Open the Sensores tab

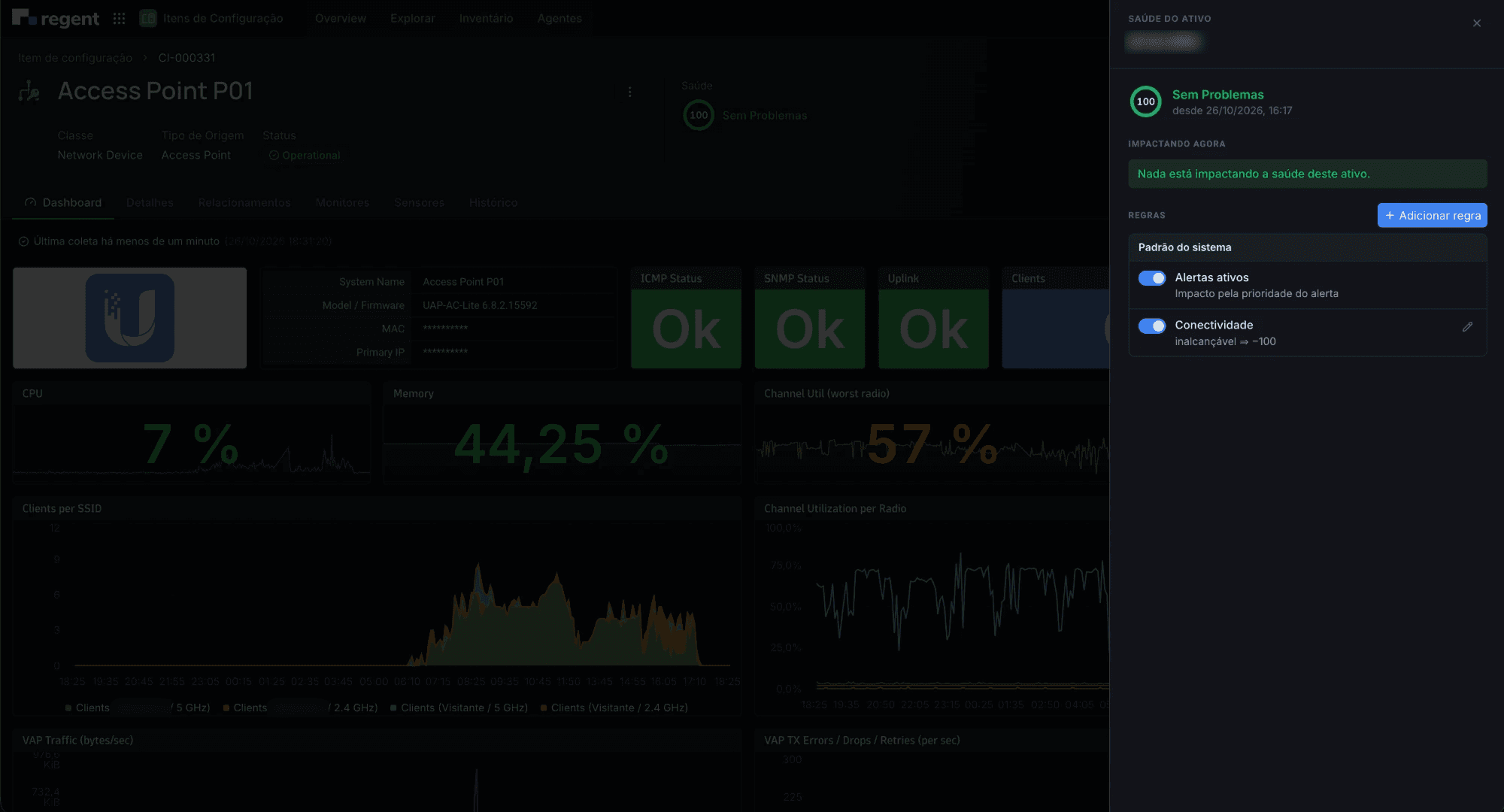pyautogui.click(x=419, y=202)
